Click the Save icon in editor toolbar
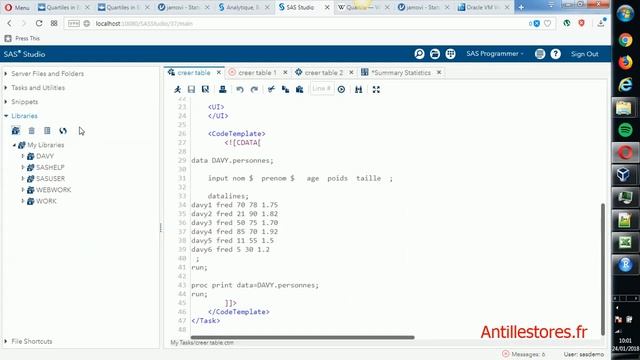Screen dimensions: 640x360 coord(191,89)
